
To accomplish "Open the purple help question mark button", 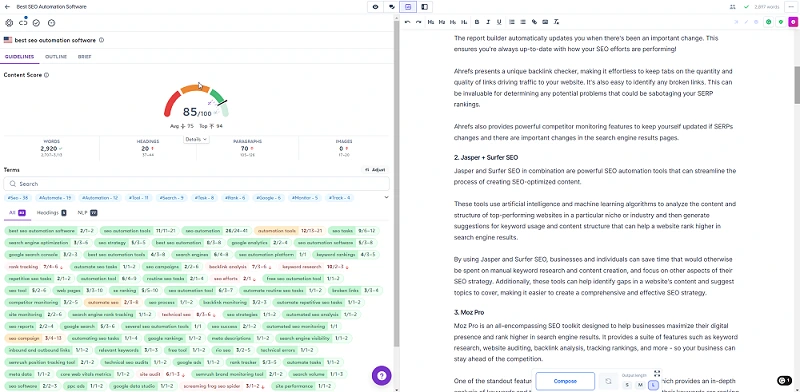I will tap(382, 376).
